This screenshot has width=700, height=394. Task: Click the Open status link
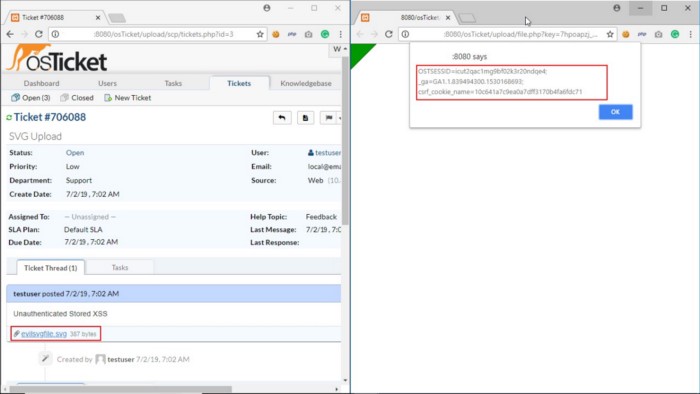[75, 153]
